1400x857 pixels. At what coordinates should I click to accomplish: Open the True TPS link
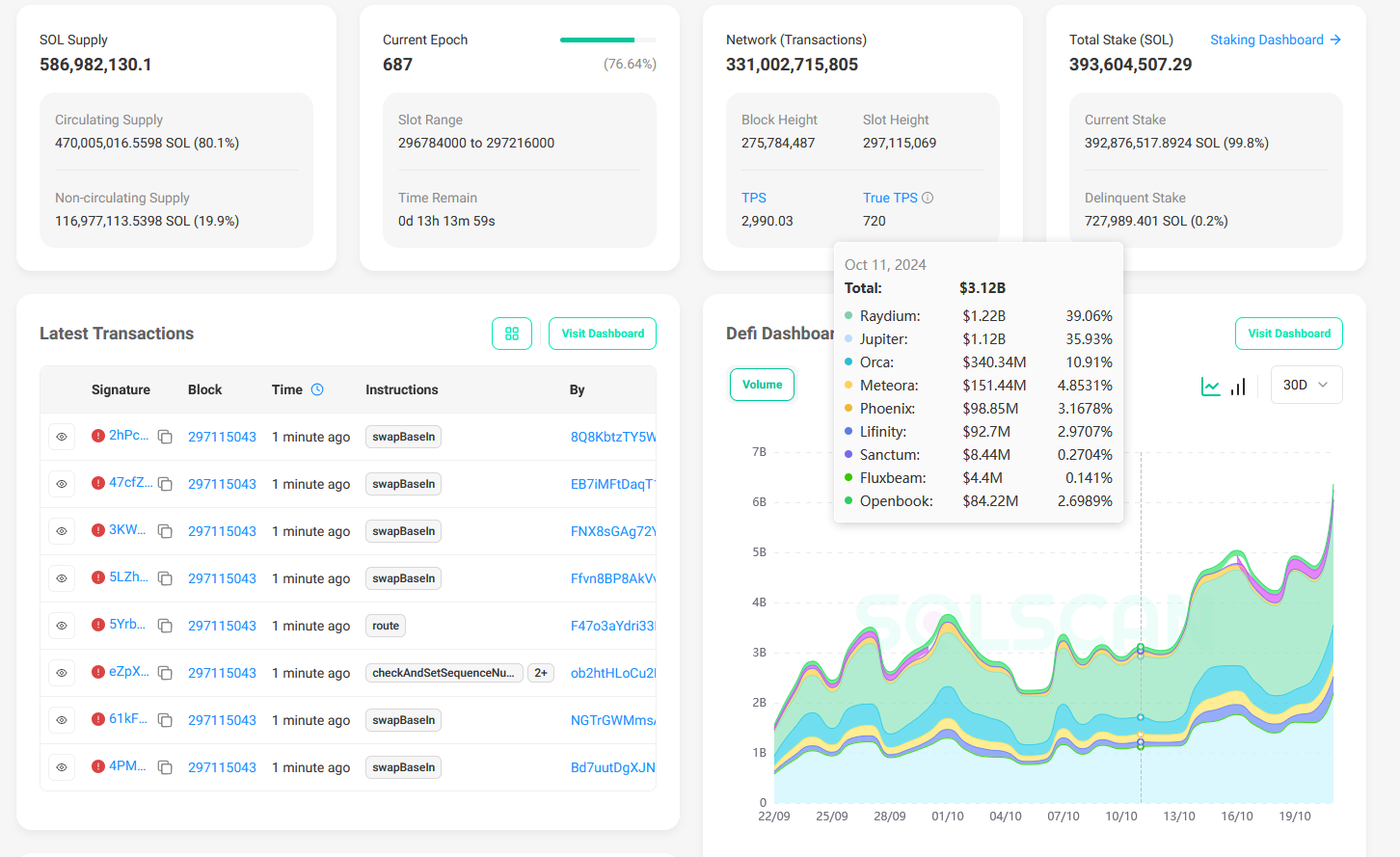[890, 198]
